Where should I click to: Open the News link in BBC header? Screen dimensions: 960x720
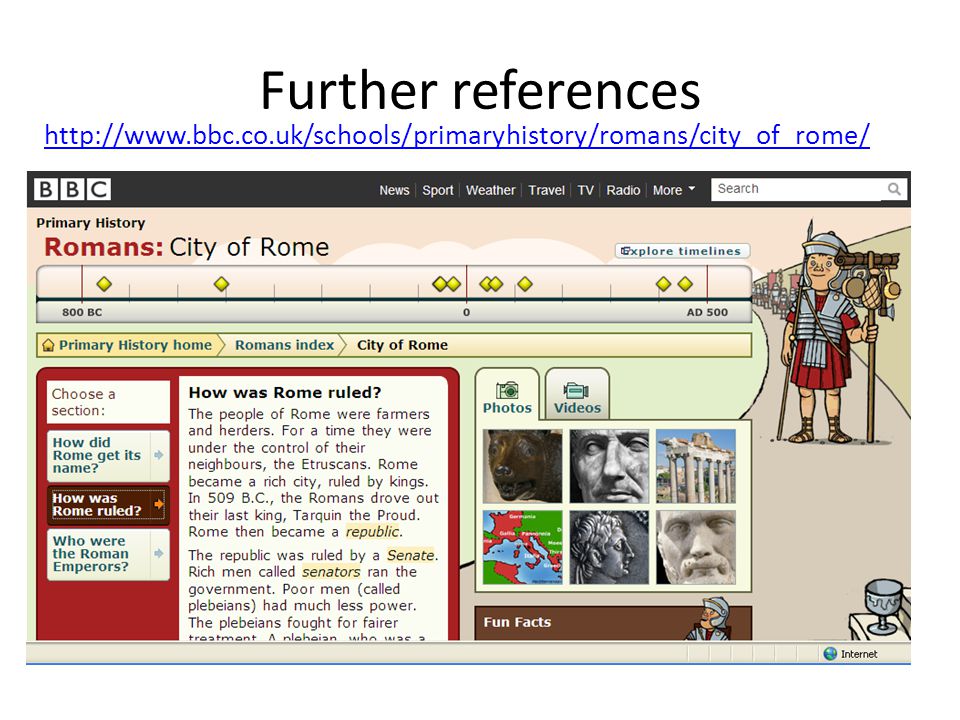coord(394,190)
